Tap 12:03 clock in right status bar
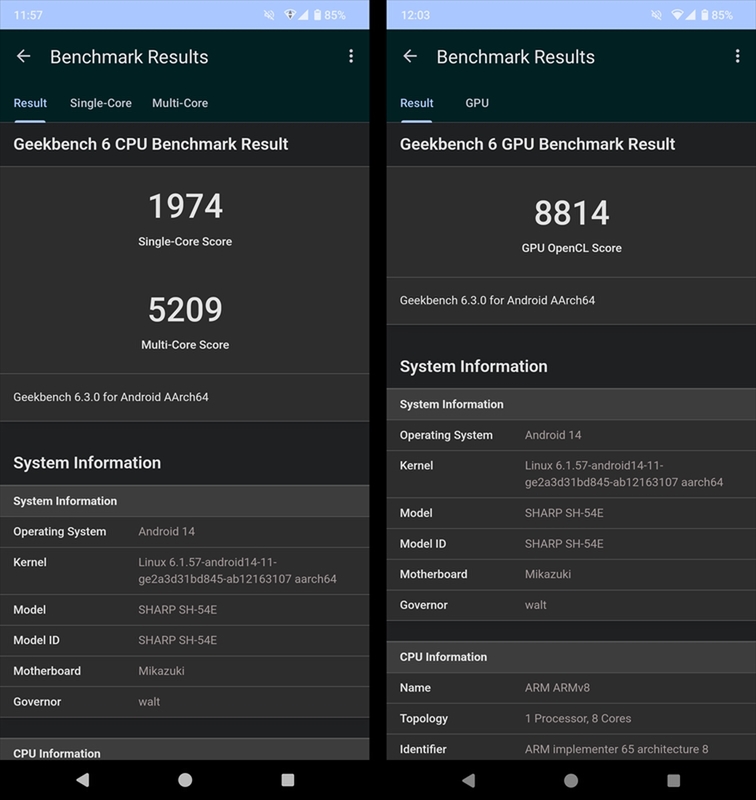The image size is (756, 800). (415, 15)
